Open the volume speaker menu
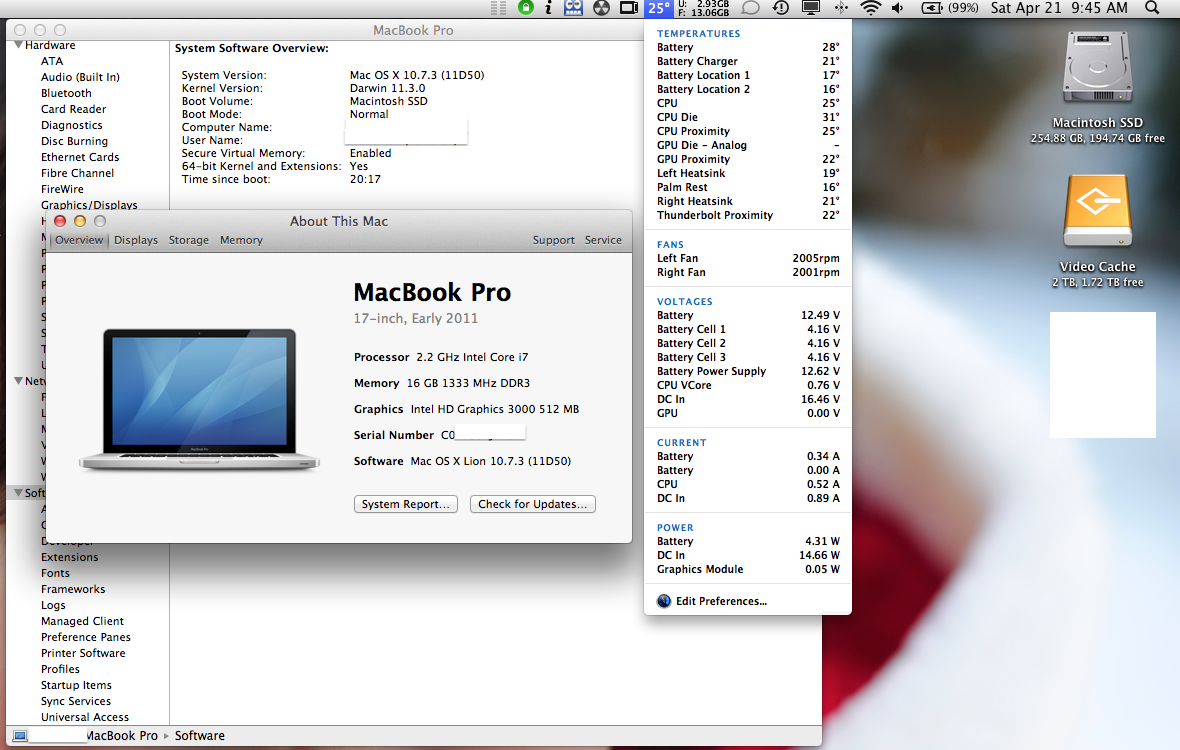This screenshot has height=750, width=1180. click(898, 8)
